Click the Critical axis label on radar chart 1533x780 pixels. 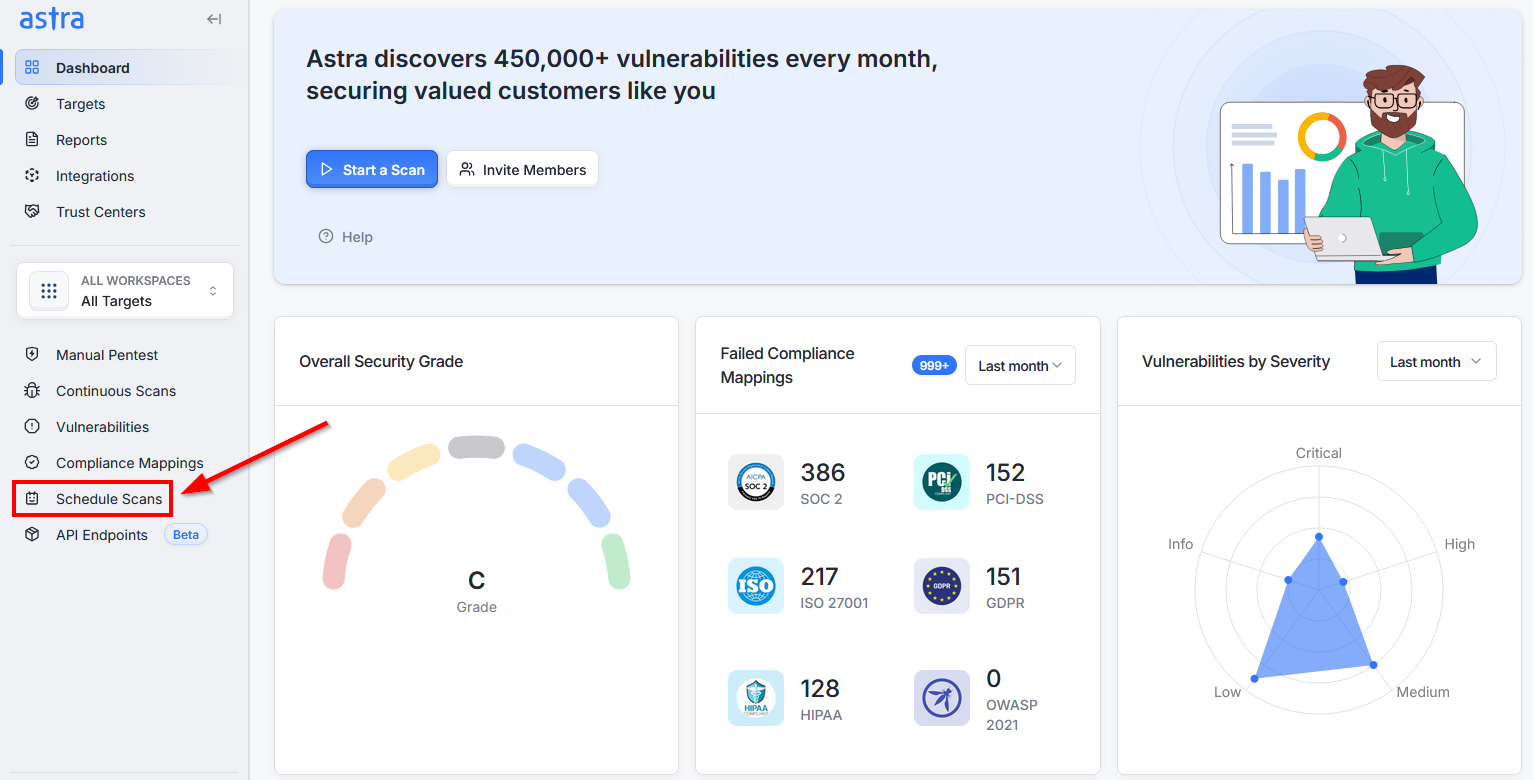tap(1319, 453)
